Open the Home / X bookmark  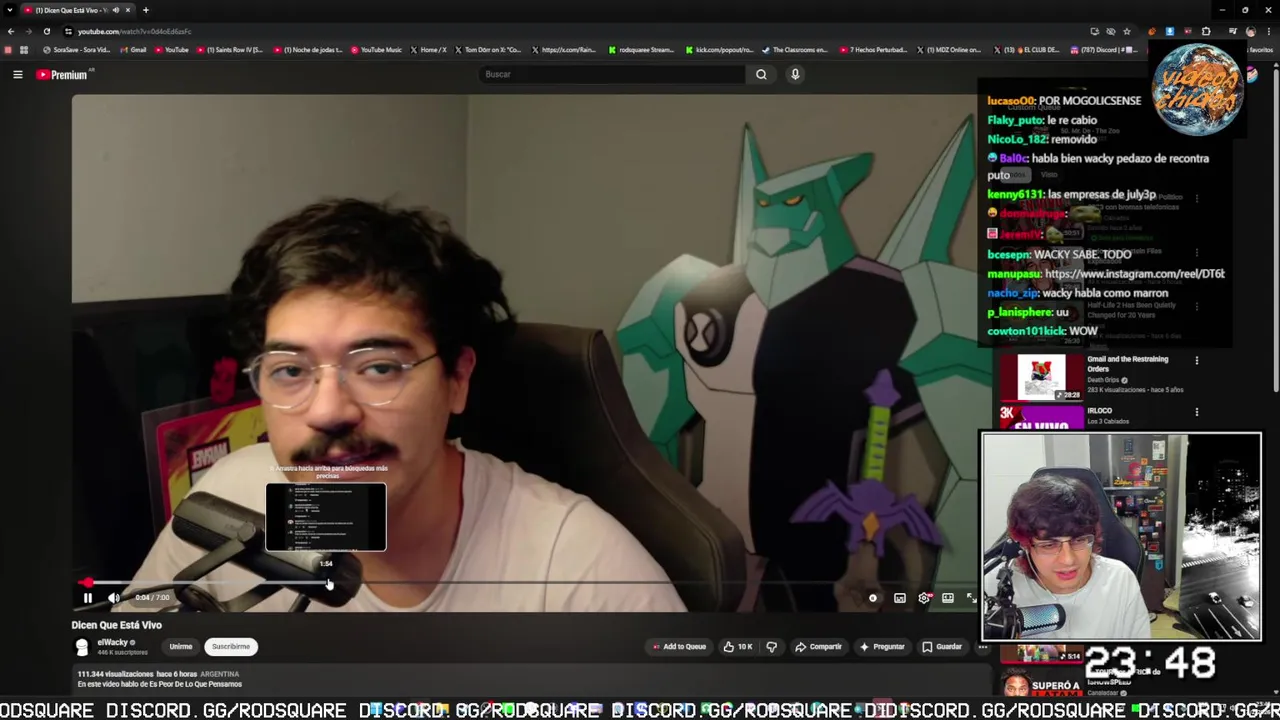tap(428, 50)
